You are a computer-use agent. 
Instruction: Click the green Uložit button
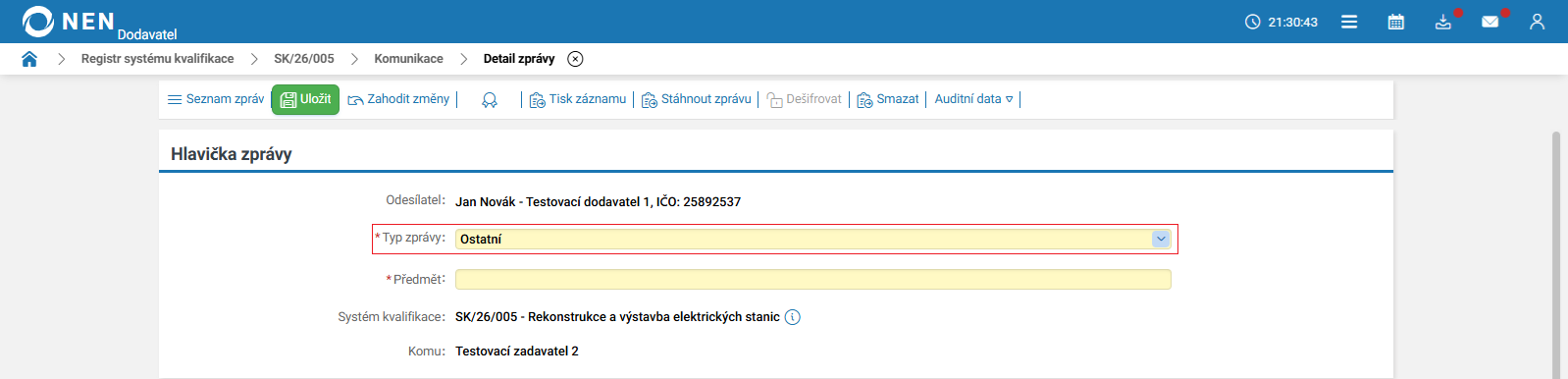(305, 99)
